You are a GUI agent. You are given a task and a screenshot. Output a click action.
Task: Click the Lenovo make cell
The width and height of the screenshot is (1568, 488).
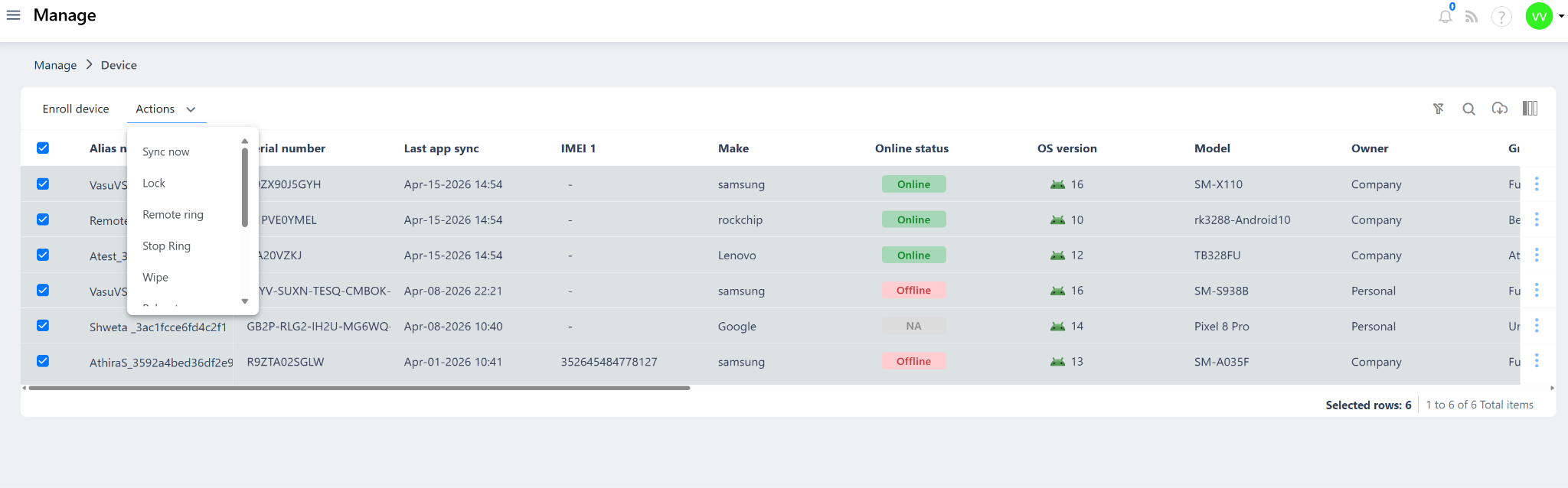[737, 255]
